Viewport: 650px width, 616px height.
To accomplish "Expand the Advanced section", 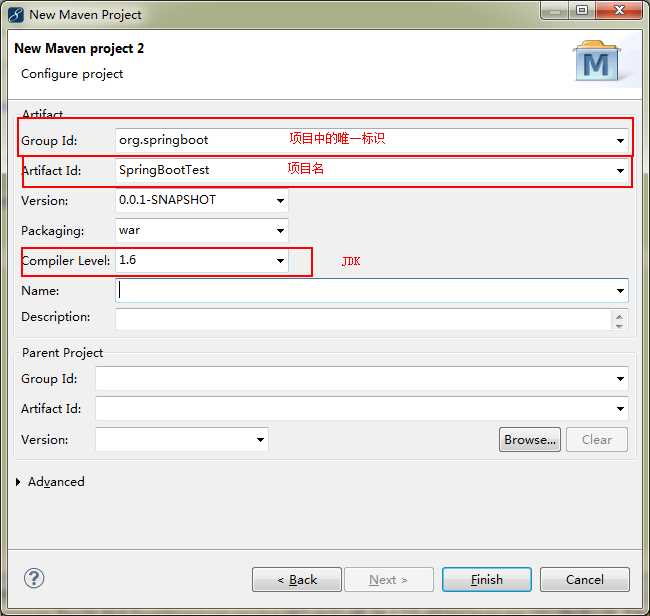I will pos(18,482).
